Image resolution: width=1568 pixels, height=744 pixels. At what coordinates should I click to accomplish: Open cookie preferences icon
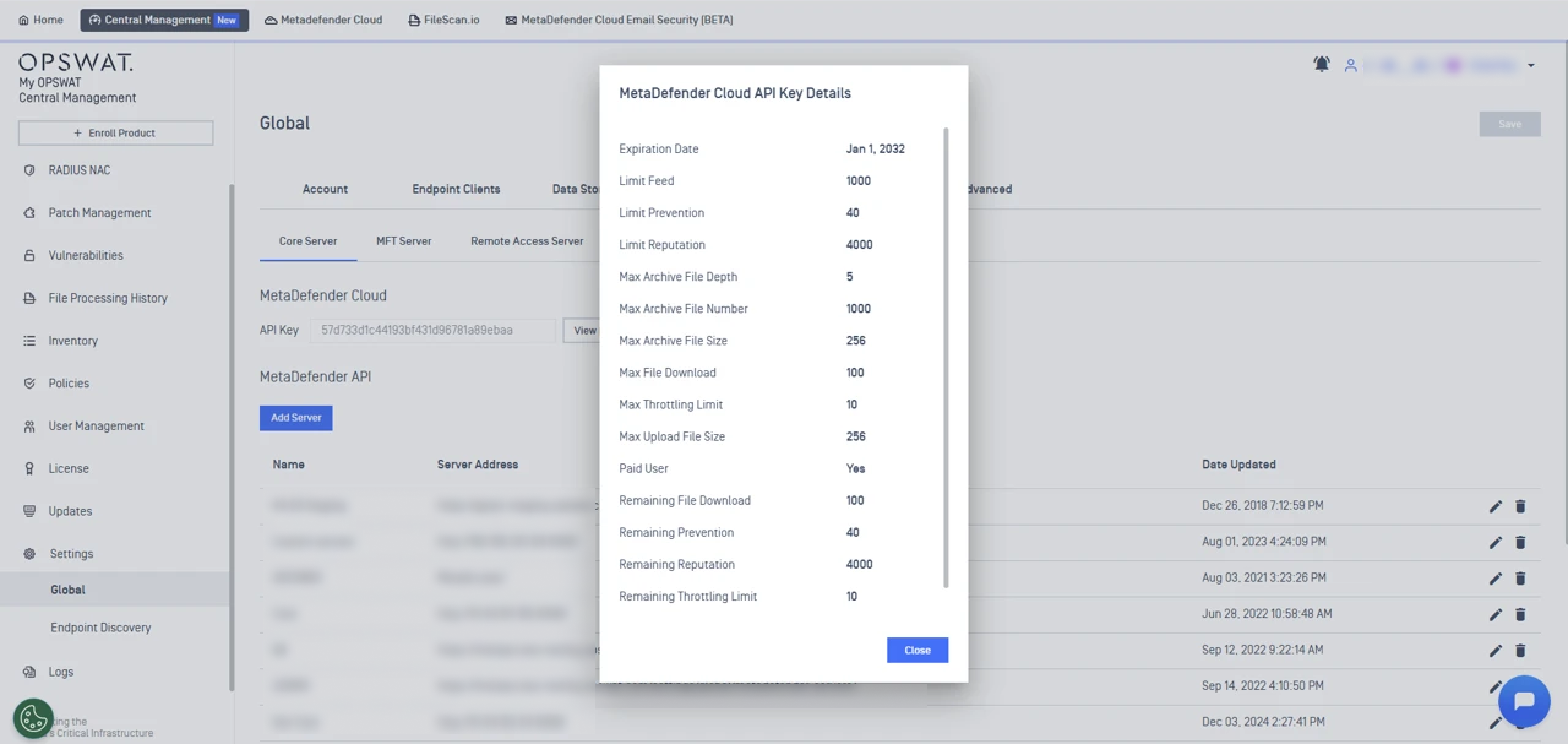point(33,718)
